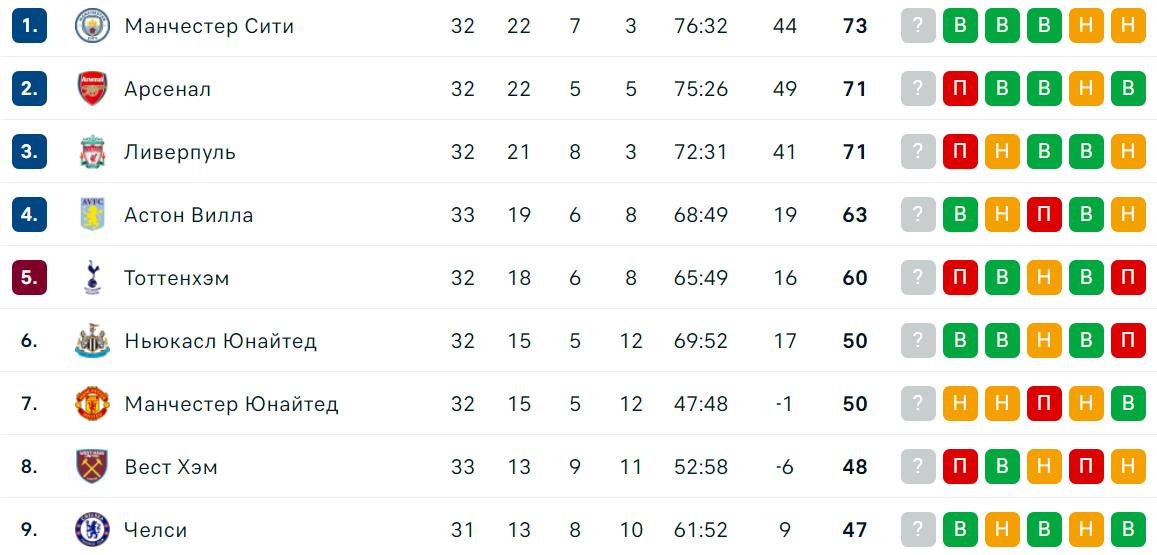Click the Manchester United club crest
Screen dimensions: 1157x555
point(92,404)
